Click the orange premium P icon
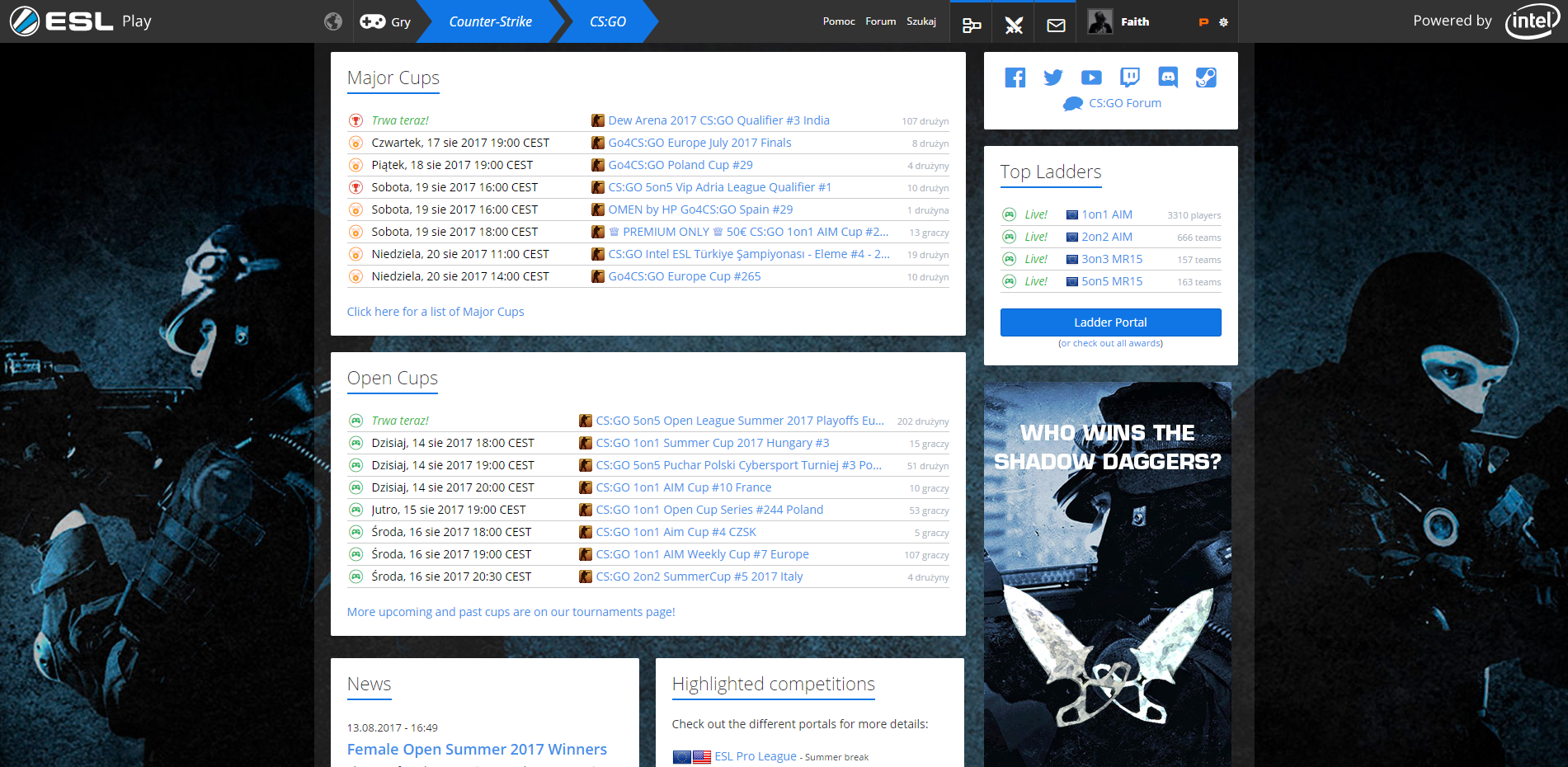 coord(1203,22)
